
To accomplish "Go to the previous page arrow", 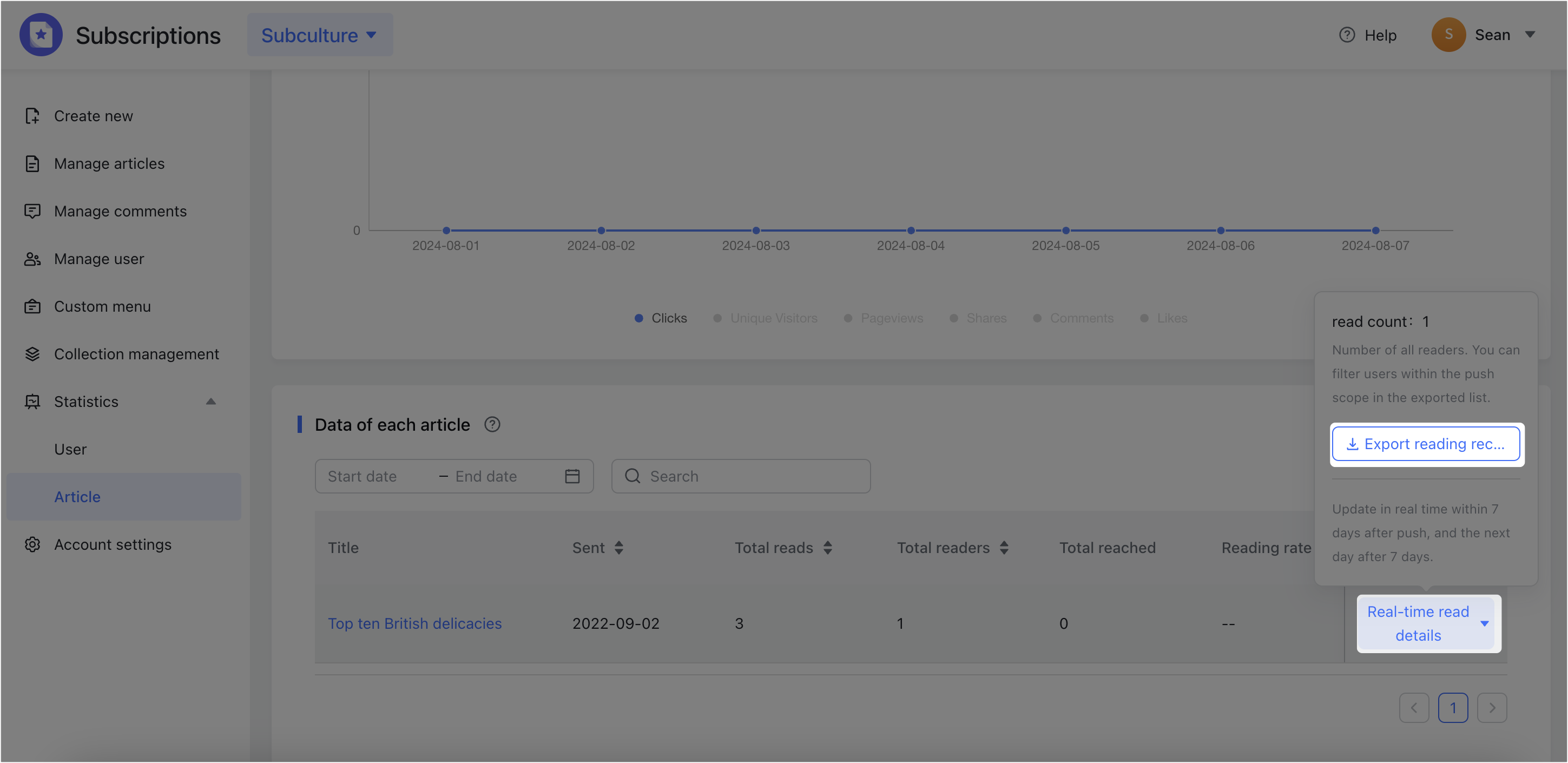I will 1413,708.
